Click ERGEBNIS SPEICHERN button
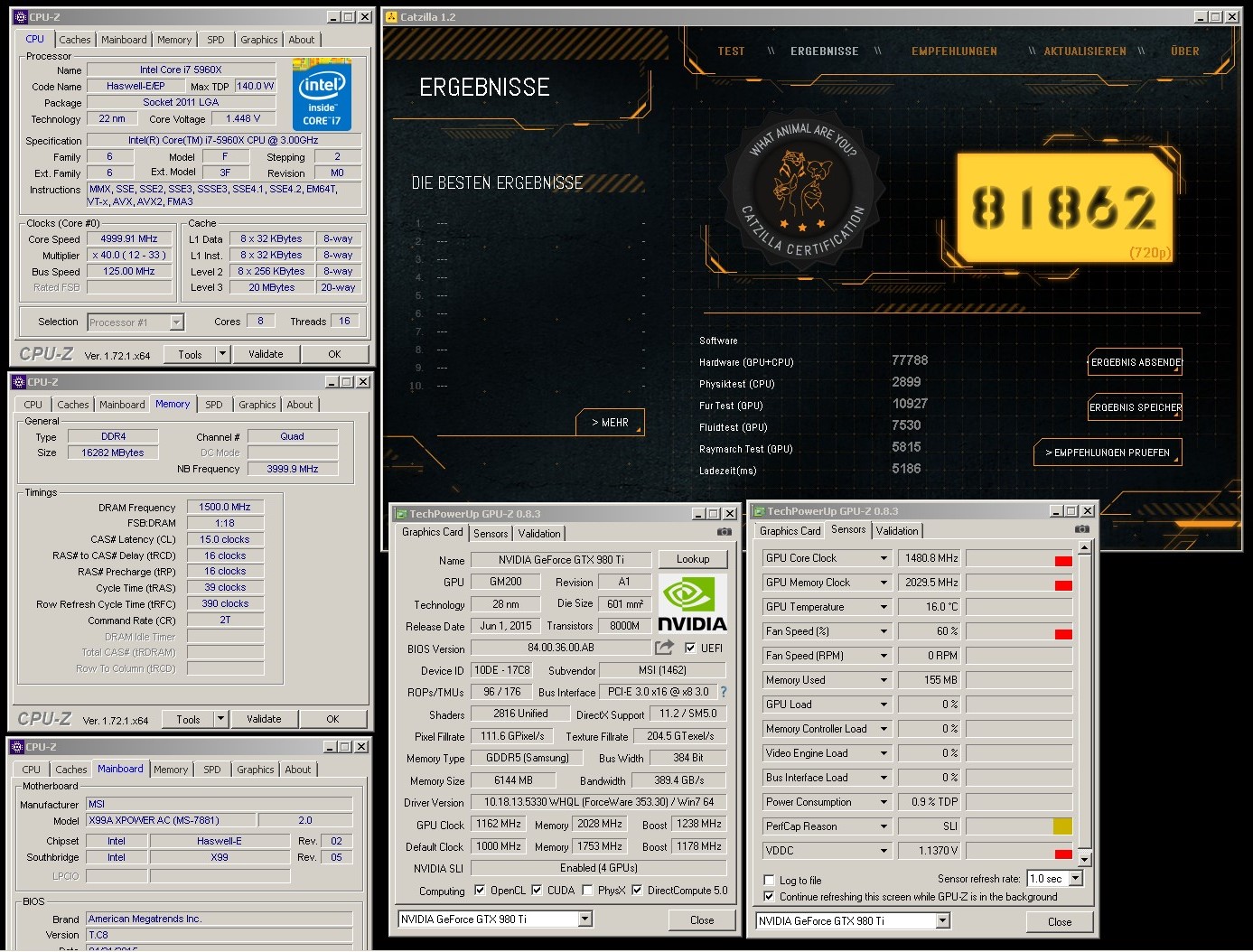The image size is (1253, 952). pyautogui.click(x=1136, y=407)
